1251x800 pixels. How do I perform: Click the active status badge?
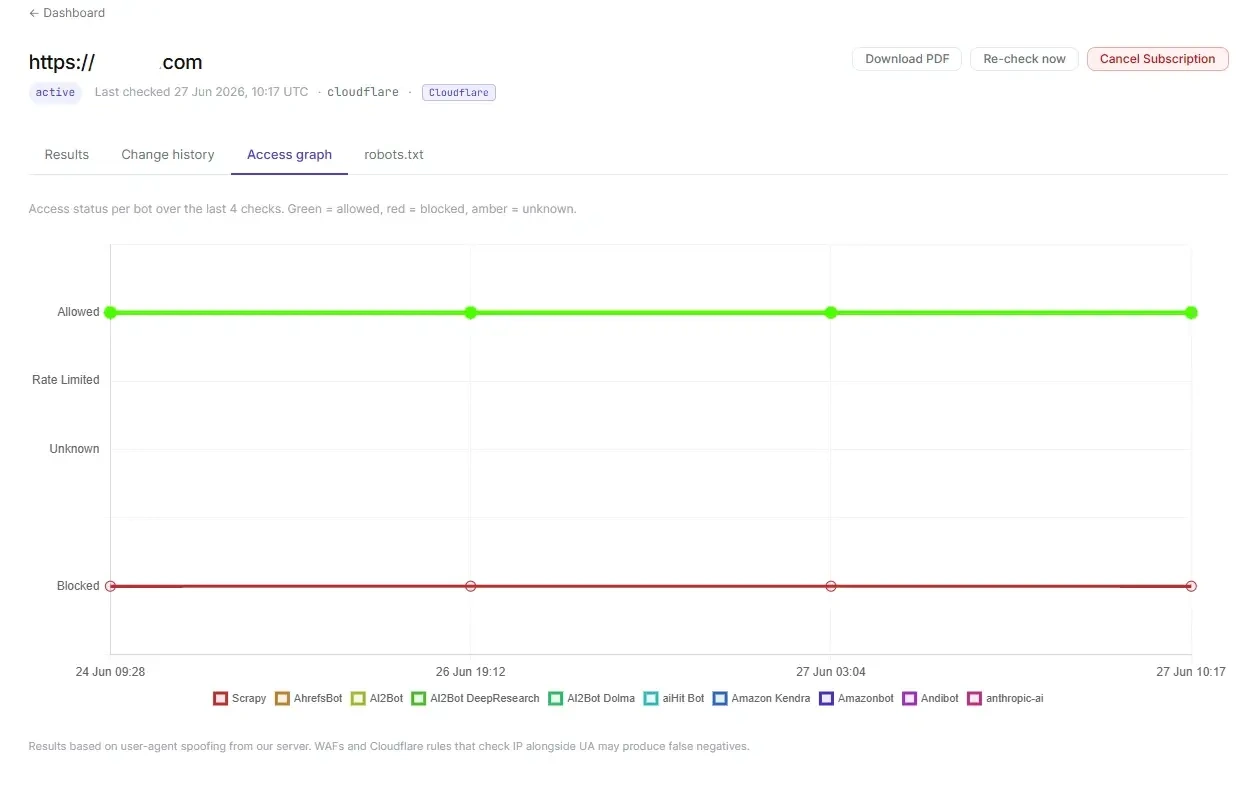(55, 92)
